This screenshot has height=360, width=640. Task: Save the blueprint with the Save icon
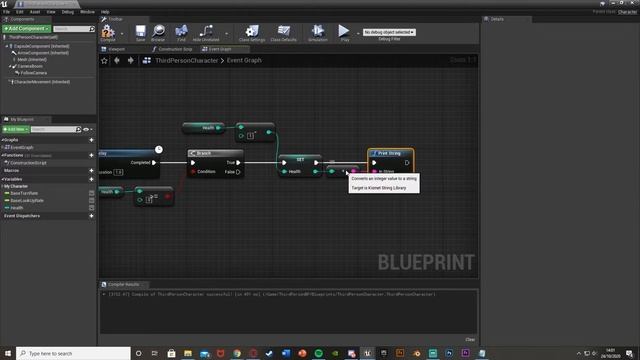pos(140,32)
